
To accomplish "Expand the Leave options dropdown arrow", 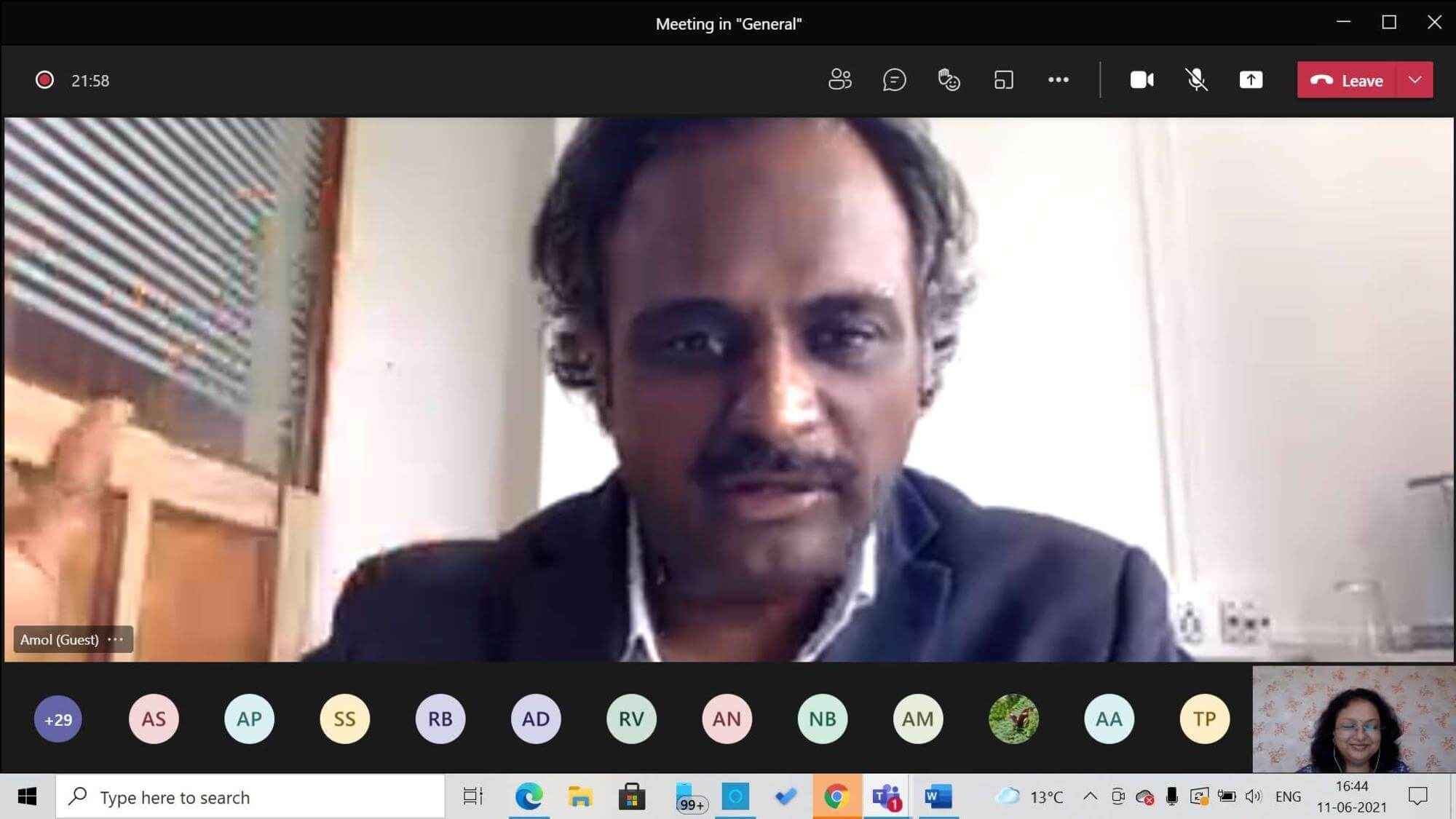I will click(x=1415, y=80).
